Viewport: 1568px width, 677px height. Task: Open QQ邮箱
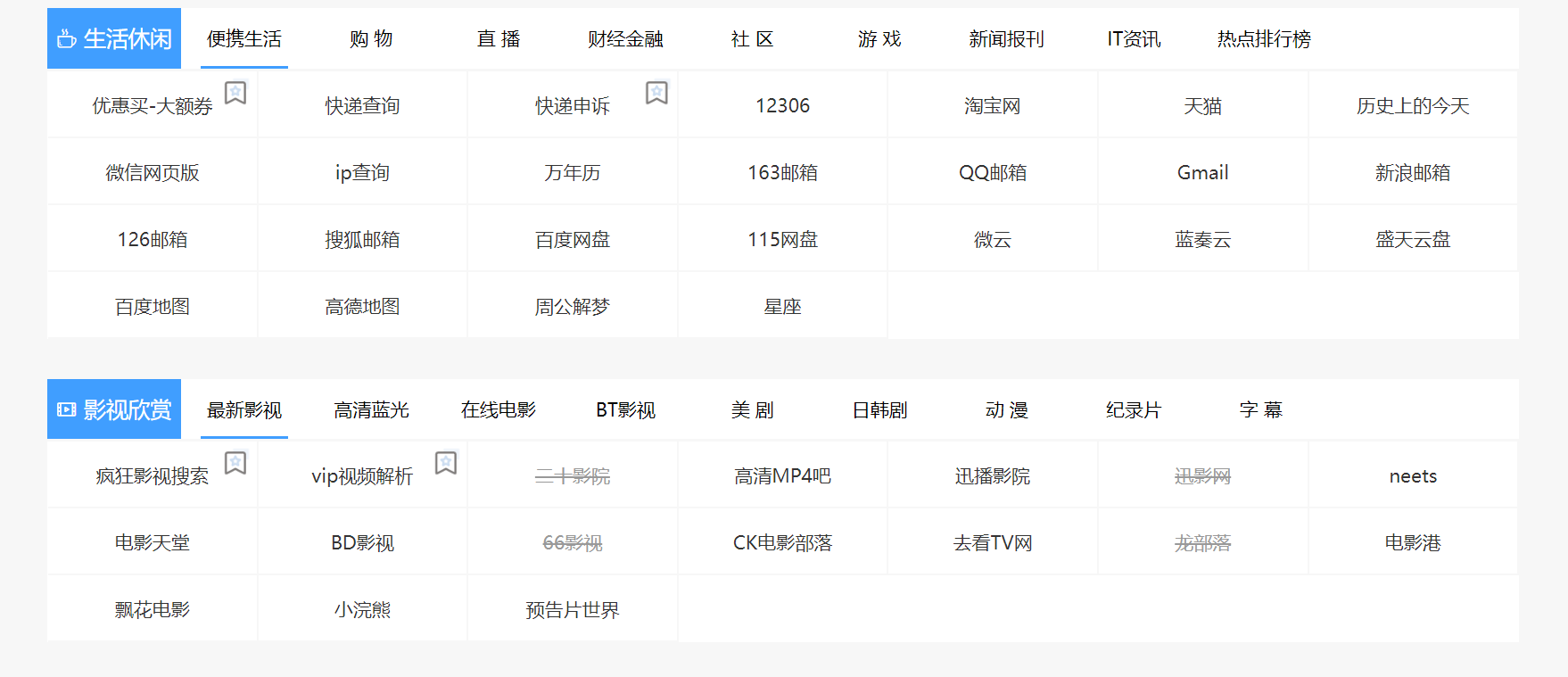993,173
